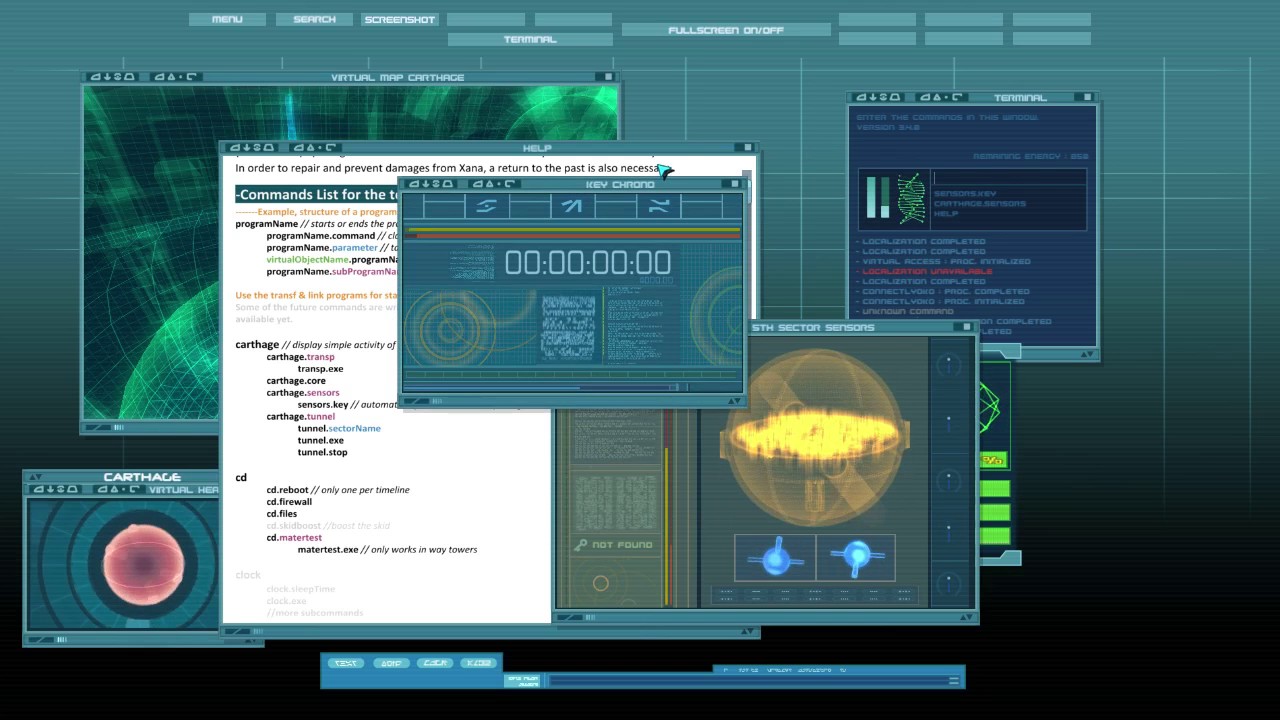1280x720 pixels.
Task: Click tunnel.stop in the Help list
Action: [322, 452]
